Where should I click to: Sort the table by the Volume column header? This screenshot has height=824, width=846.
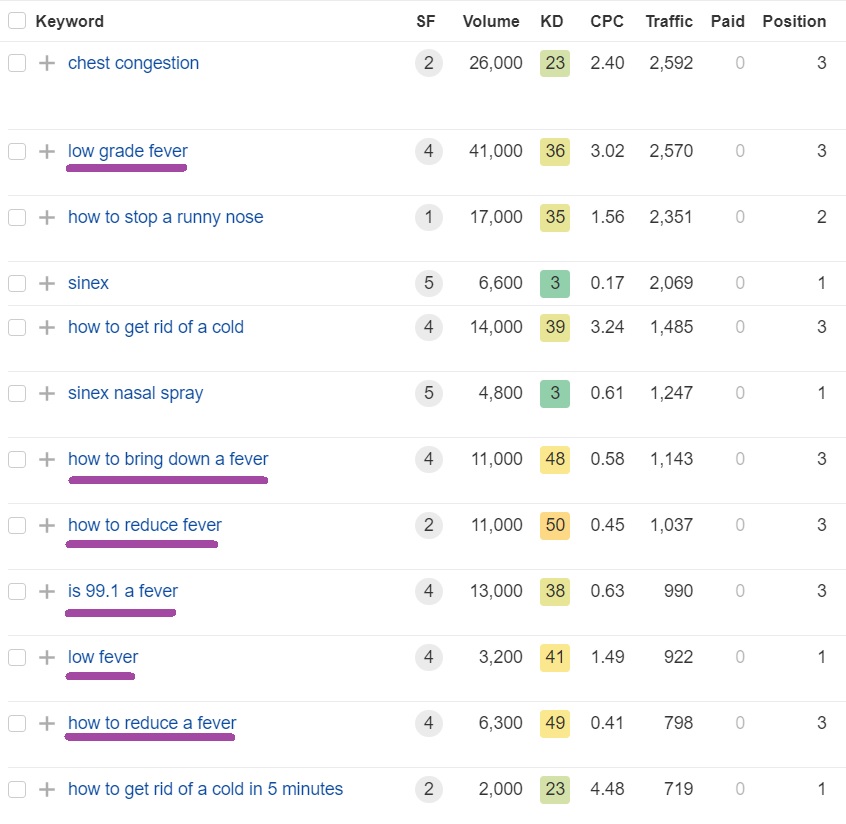[491, 21]
